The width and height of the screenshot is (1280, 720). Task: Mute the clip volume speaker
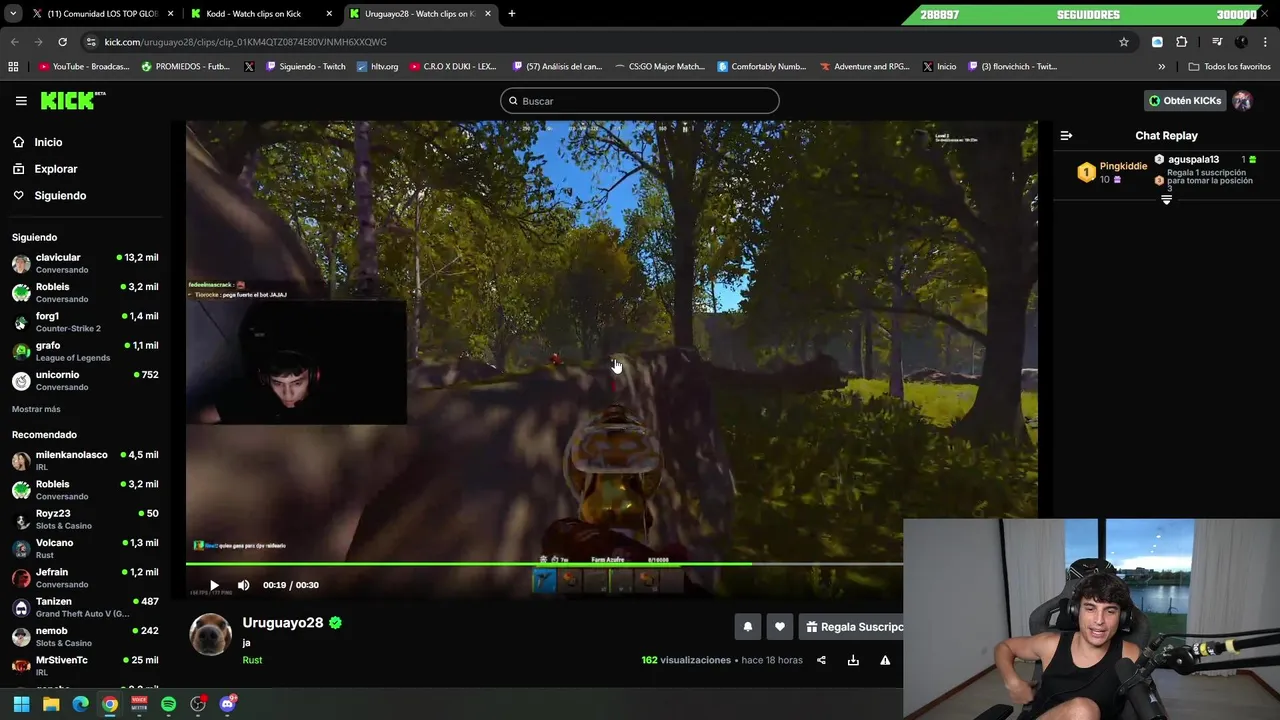point(244,585)
